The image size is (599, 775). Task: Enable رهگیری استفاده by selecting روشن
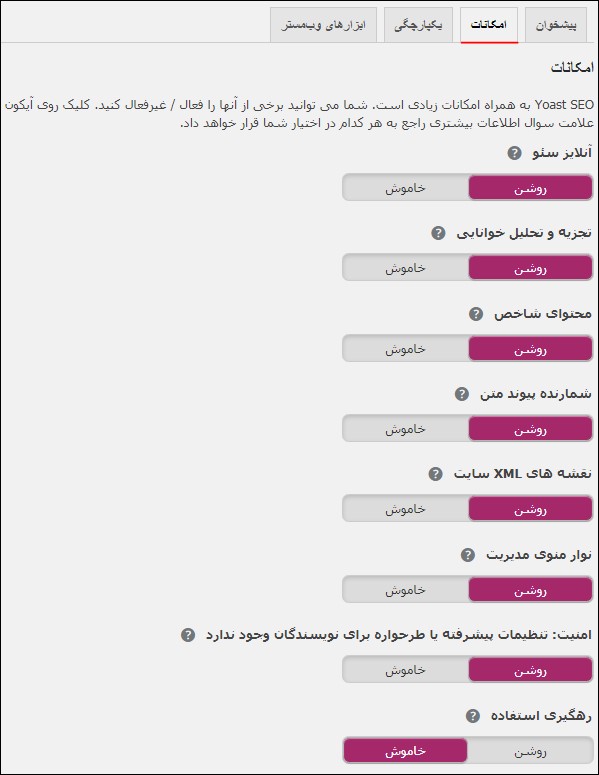(x=530, y=751)
